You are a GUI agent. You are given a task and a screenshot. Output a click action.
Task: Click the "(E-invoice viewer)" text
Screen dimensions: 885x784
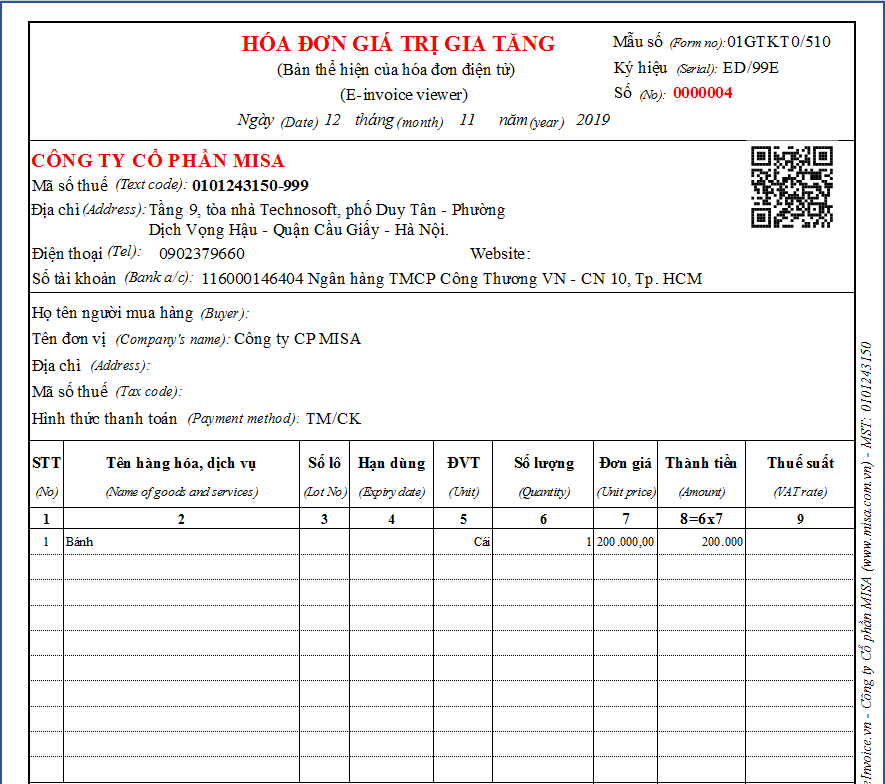click(x=404, y=95)
